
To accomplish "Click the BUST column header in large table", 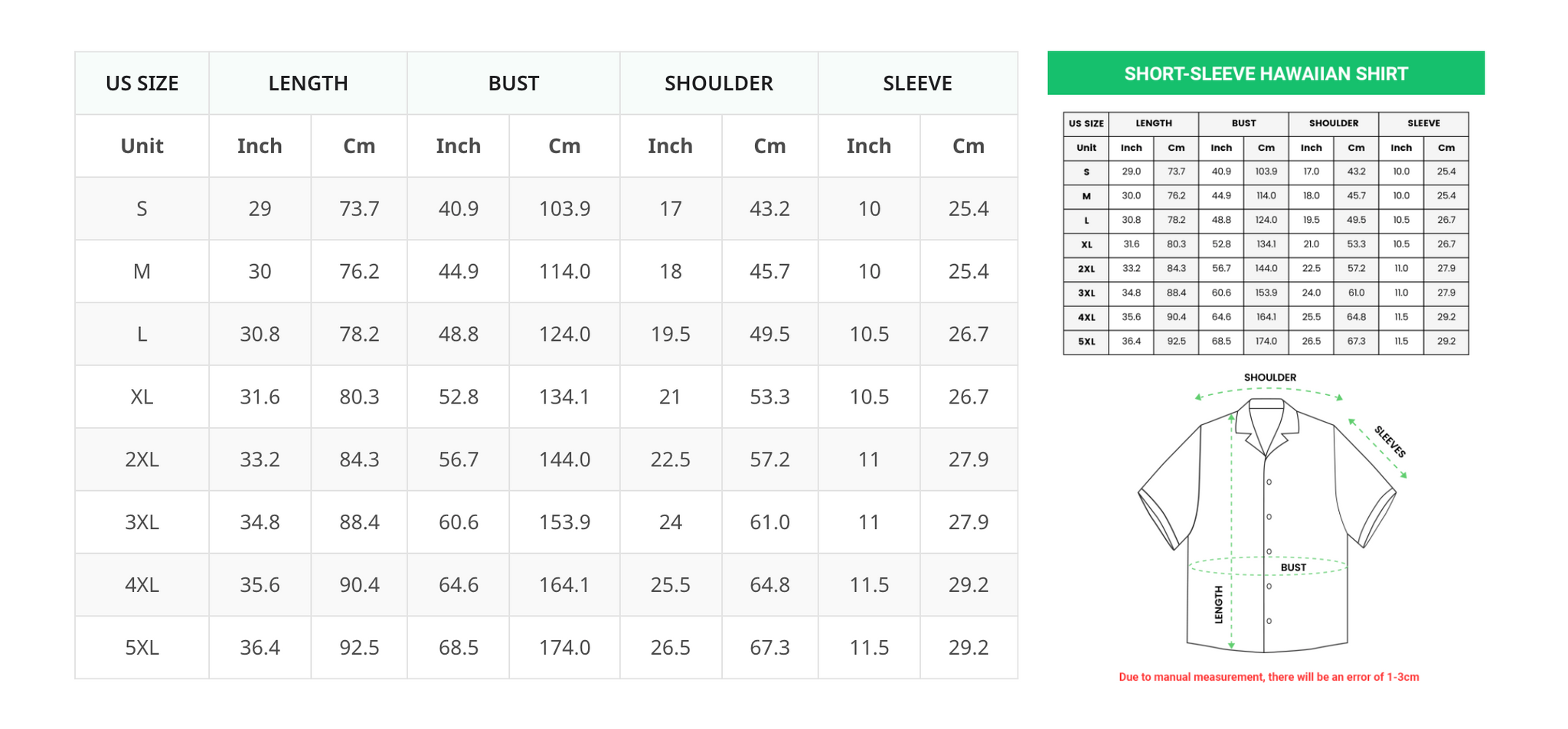I will pos(514,83).
